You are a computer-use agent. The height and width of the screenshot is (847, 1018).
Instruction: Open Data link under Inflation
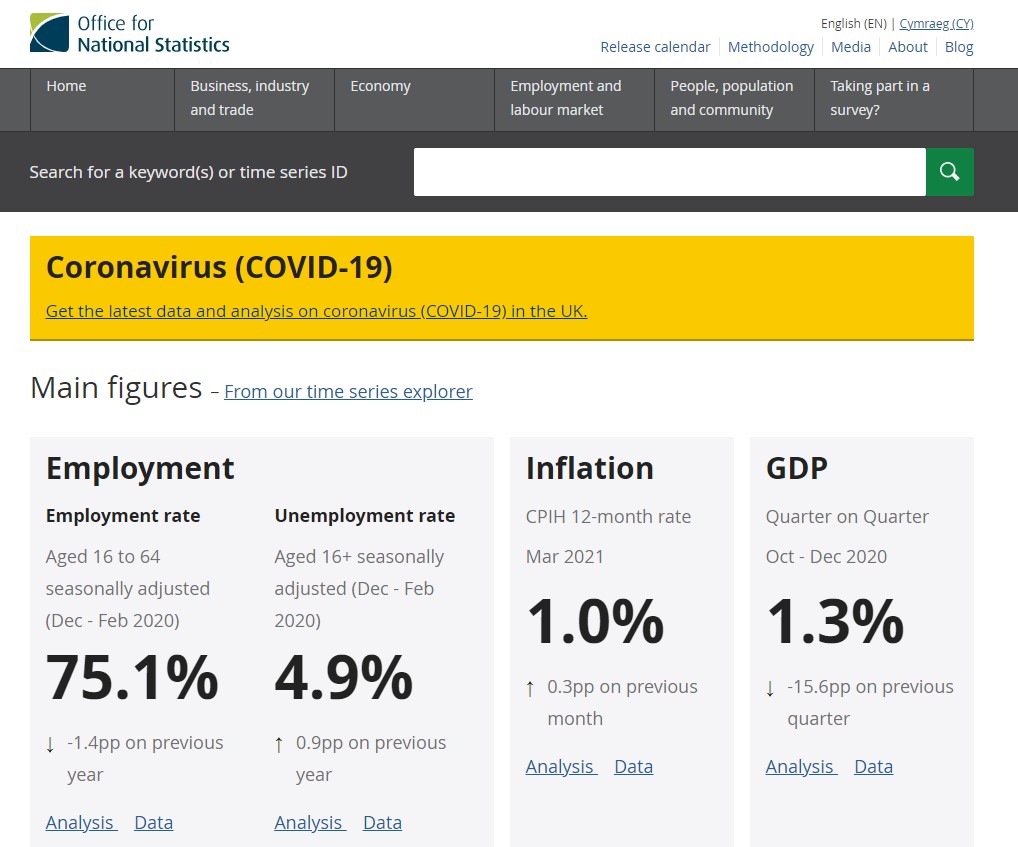tap(633, 766)
